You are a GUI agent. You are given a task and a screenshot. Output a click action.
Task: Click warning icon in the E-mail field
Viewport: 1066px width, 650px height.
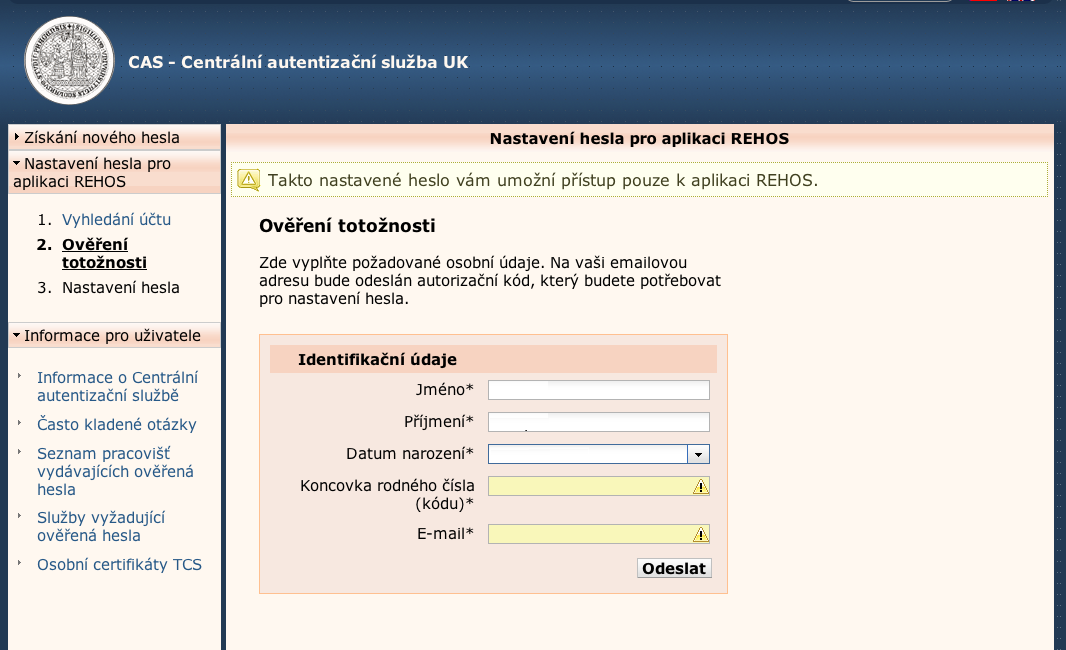coord(700,534)
